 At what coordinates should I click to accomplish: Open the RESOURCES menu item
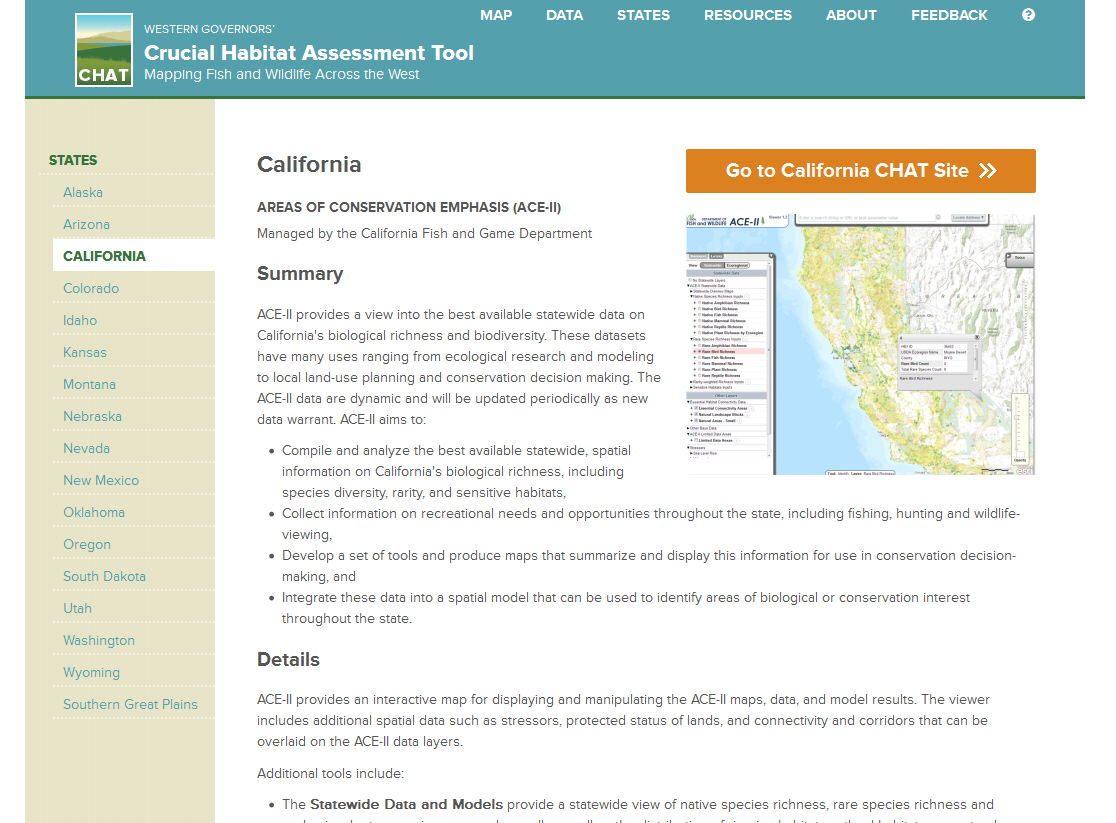coord(748,15)
